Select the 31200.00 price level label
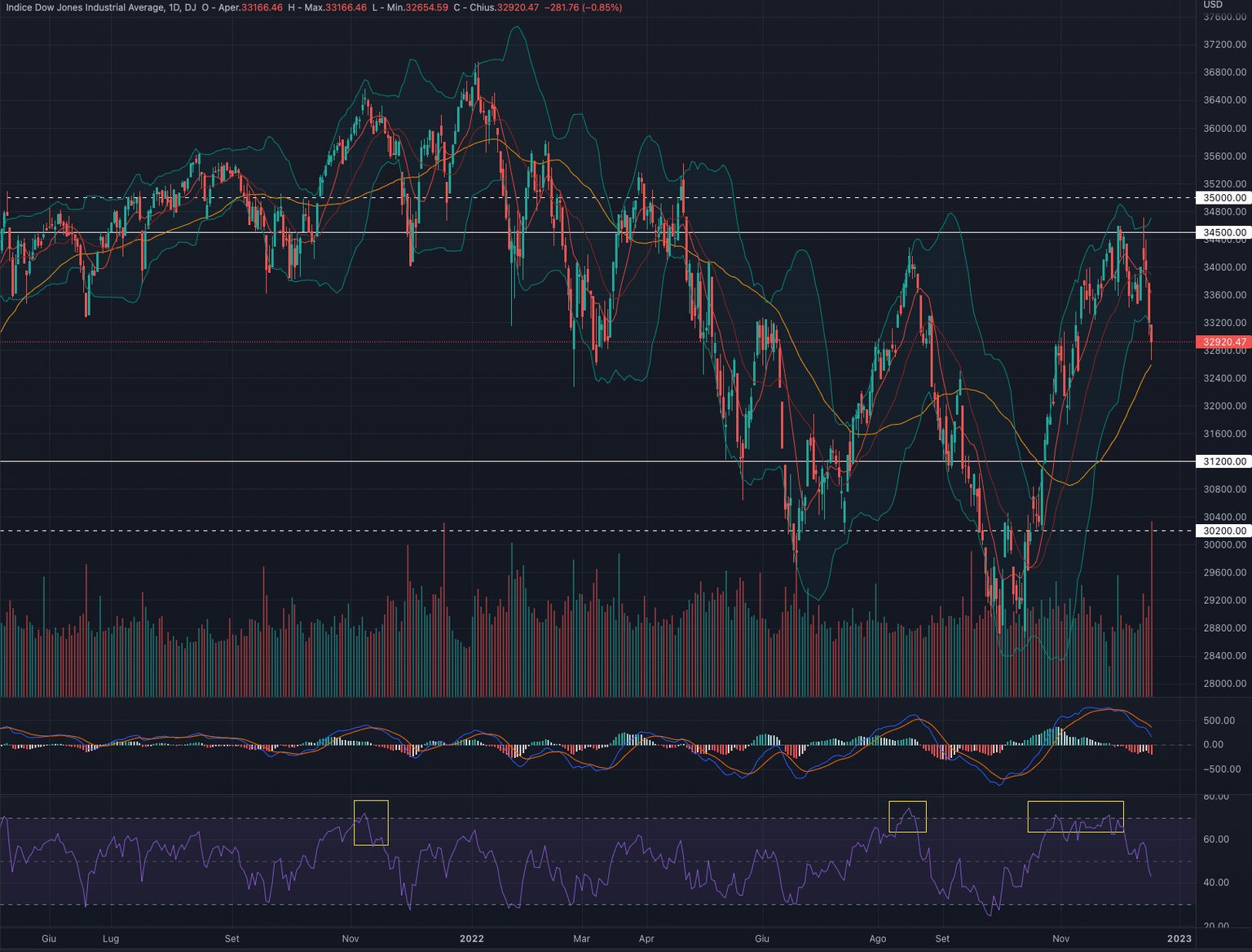This screenshot has height=952, width=1252. click(x=1224, y=462)
